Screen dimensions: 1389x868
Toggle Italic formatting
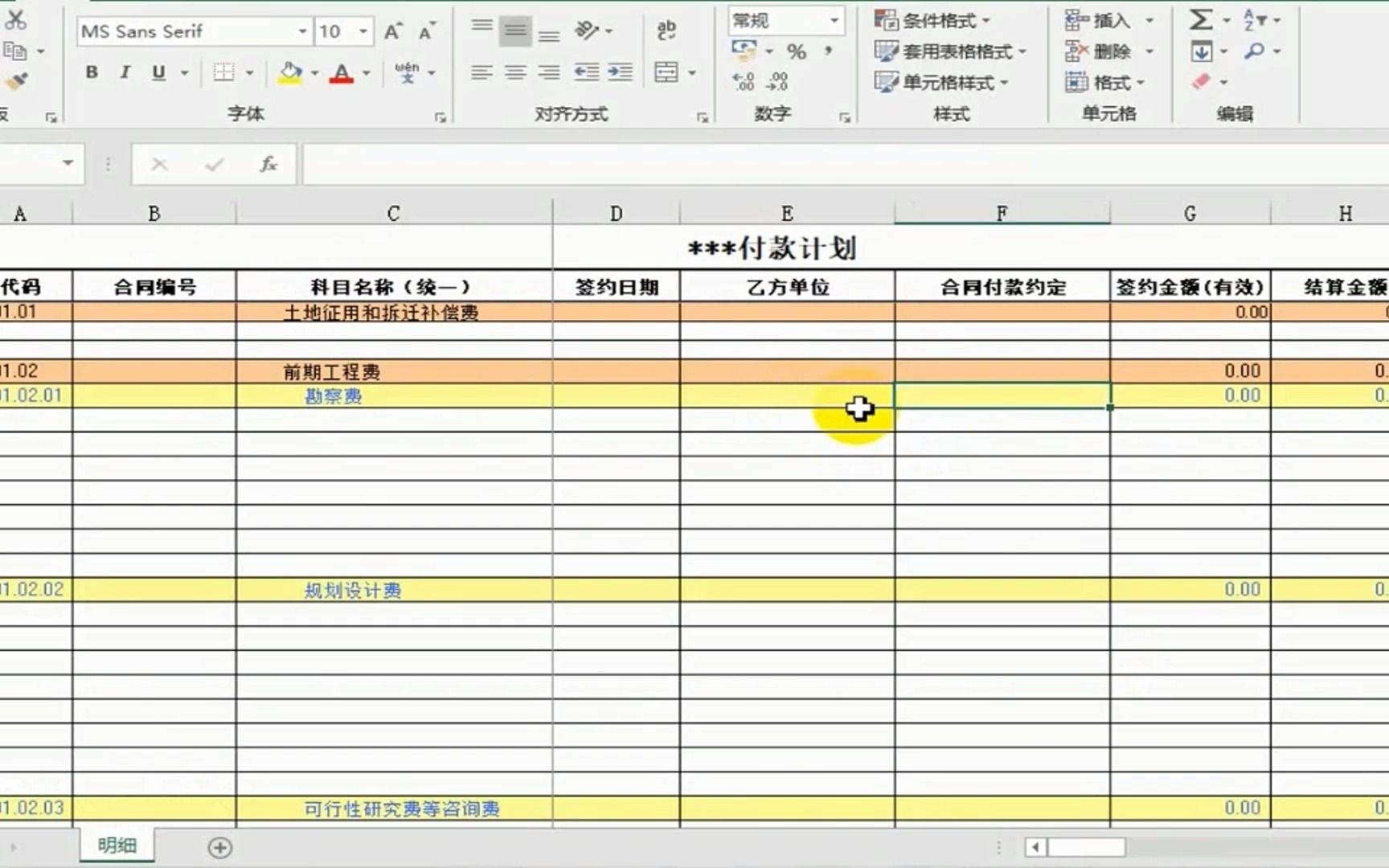[x=125, y=72]
